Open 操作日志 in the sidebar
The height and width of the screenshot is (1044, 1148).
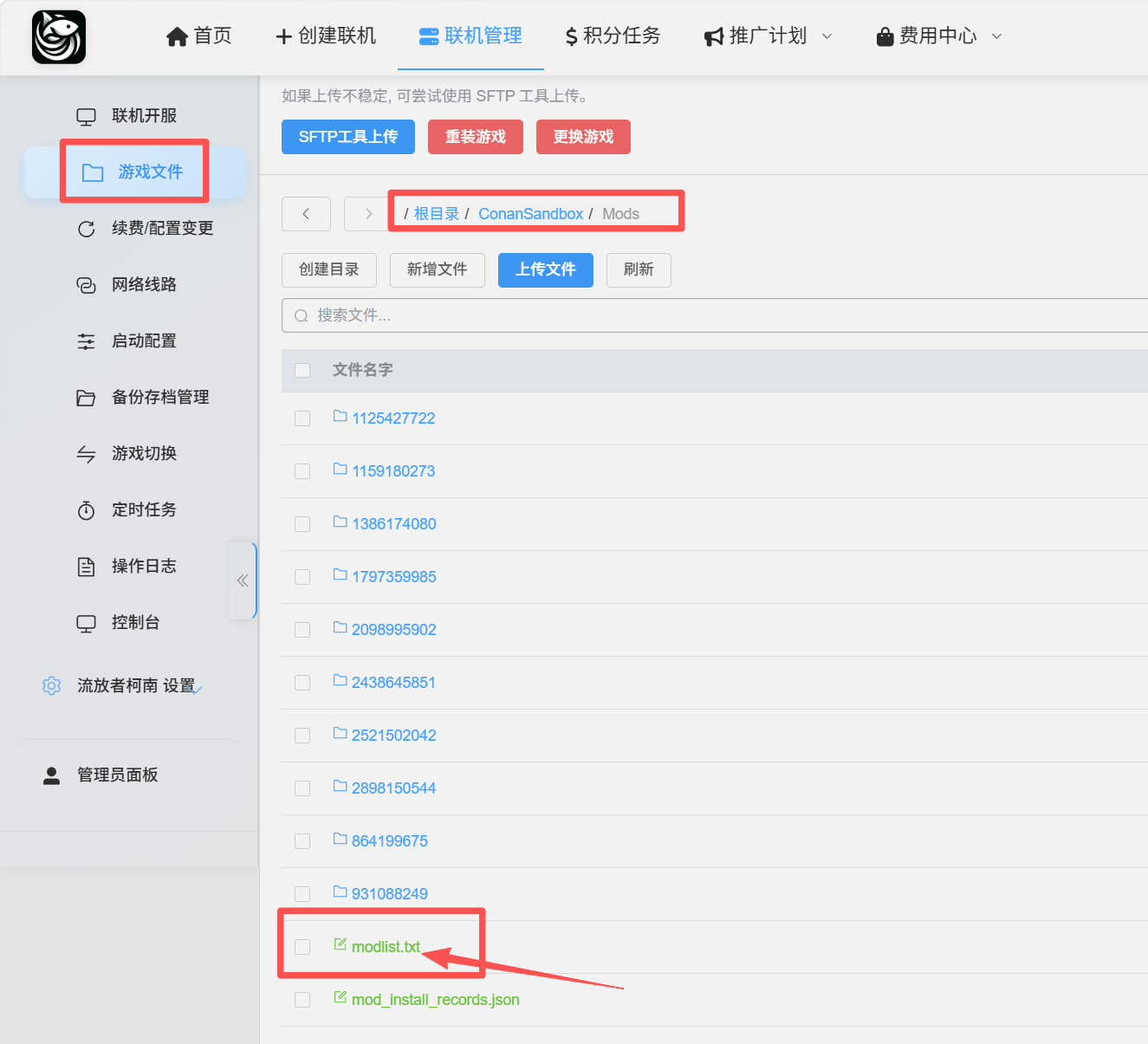coord(143,567)
